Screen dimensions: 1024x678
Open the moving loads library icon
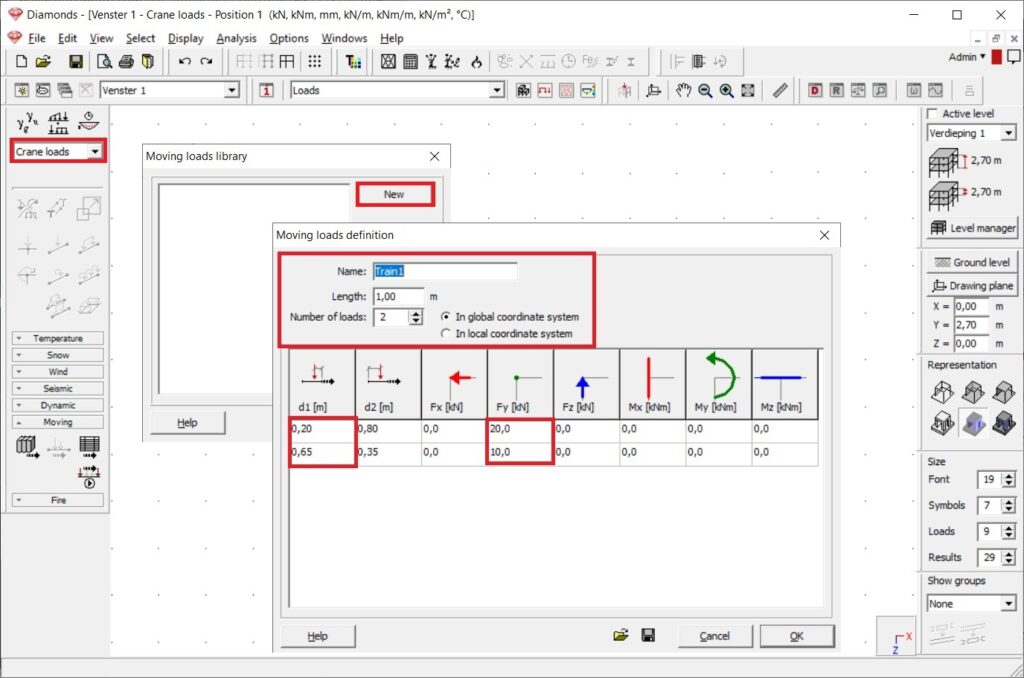tap(27, 447)
